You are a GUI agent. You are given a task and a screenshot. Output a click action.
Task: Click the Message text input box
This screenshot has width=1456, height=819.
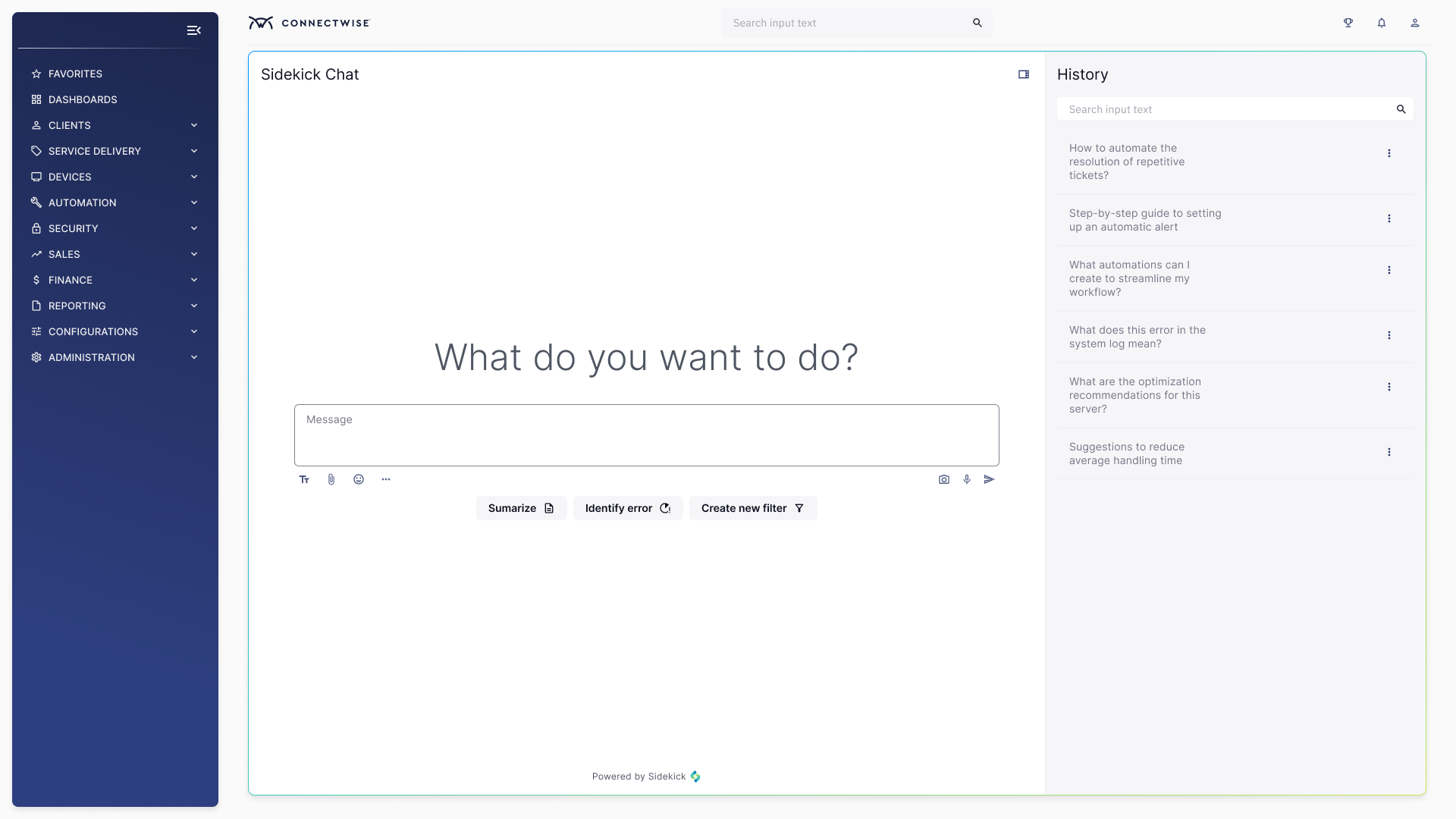click(646, 435)
